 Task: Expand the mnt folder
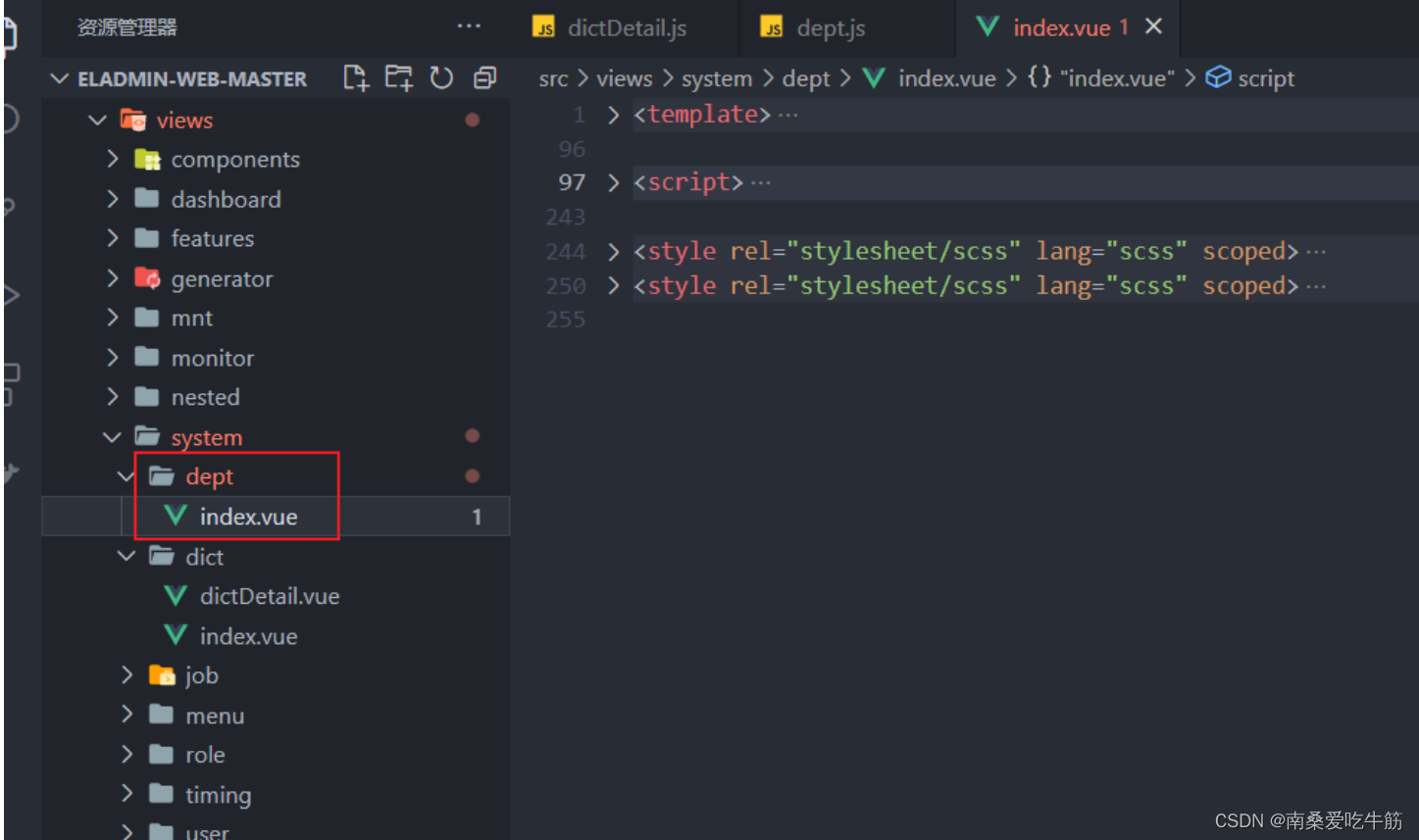click(113, 318)
